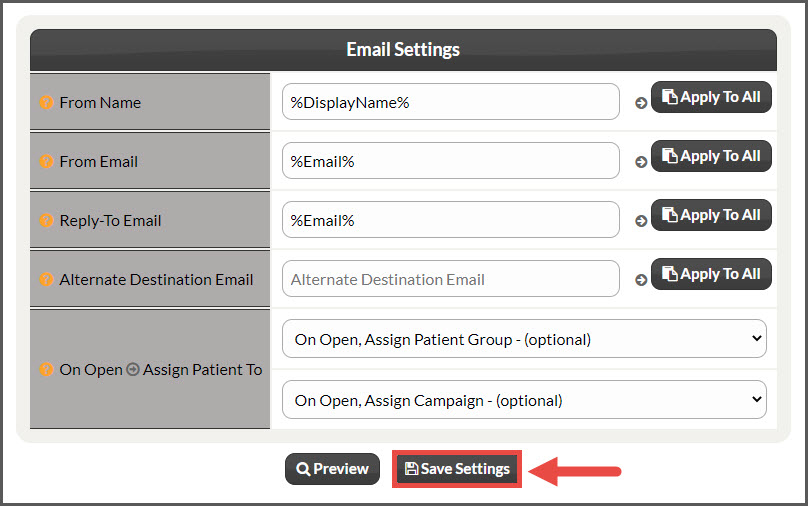Image resolution: width=808 pixels, height=506 pixels.
Task: Click circled arrow icon in On Open label
Action: click(133, 369)
